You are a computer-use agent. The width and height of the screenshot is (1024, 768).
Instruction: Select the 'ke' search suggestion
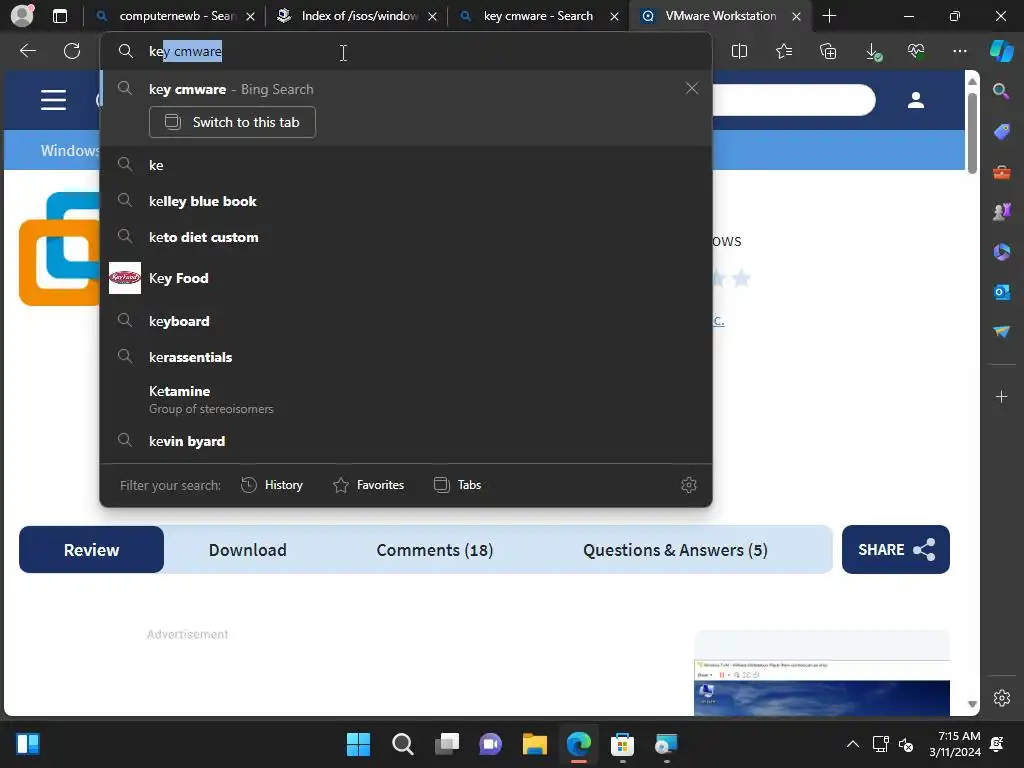[x=406, y=165]
